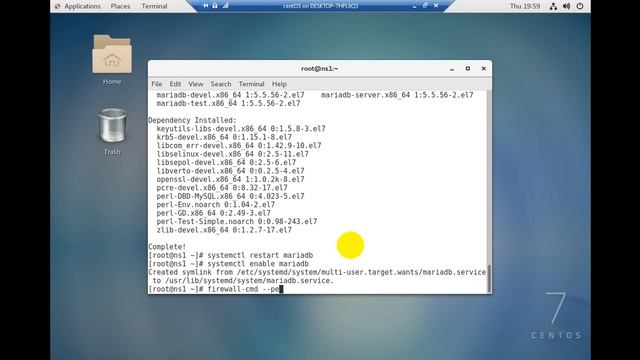Select the Home folder desktop icon
The height and width of the screenshot is (360, 640).
[x=112, y=60]
